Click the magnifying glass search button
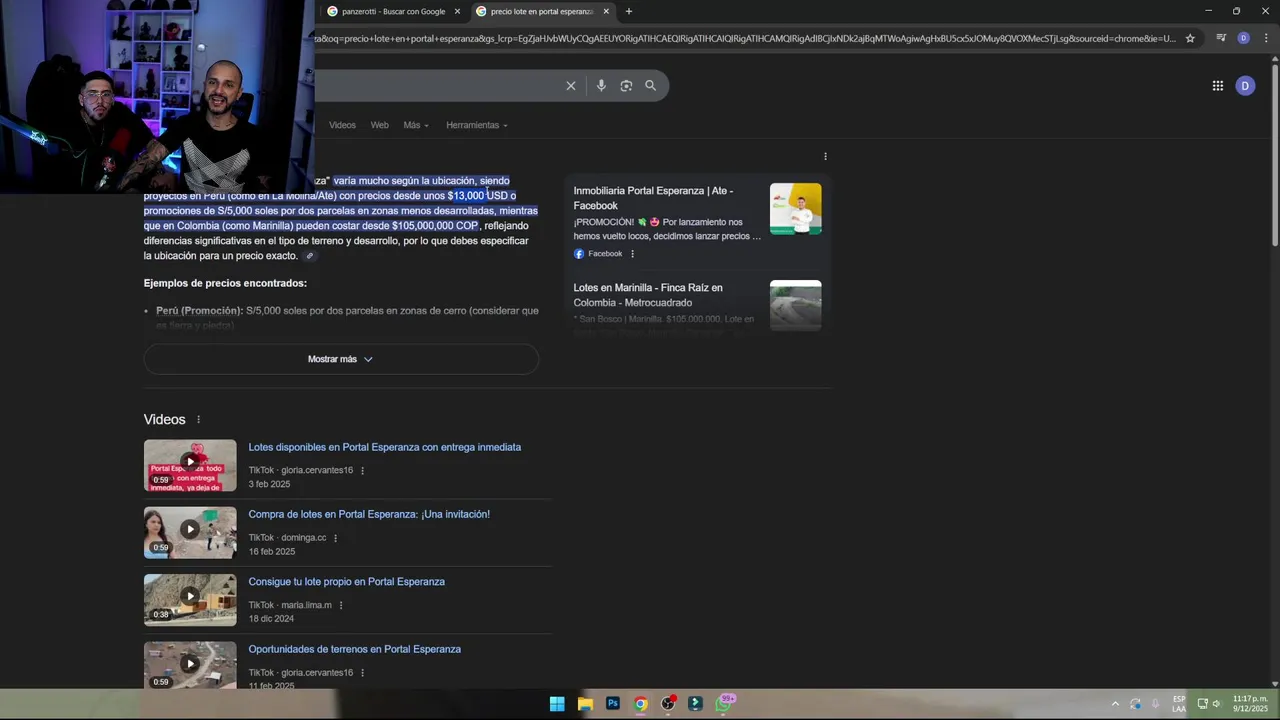The width and height of the screenshot is (1280, 720). point(651,86)
